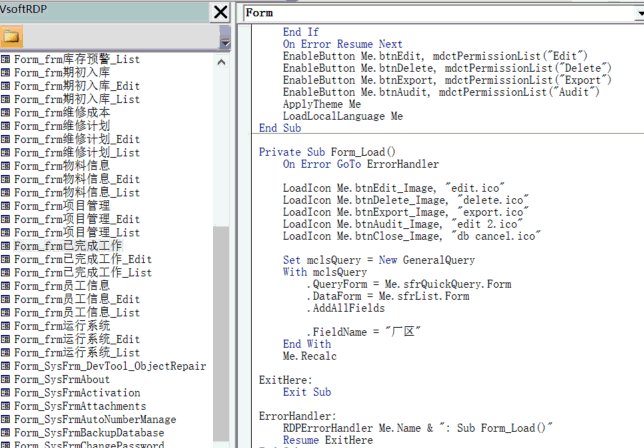
Task: Select Form_SysFrmBackupDatabase module
Action: point(89,433)
